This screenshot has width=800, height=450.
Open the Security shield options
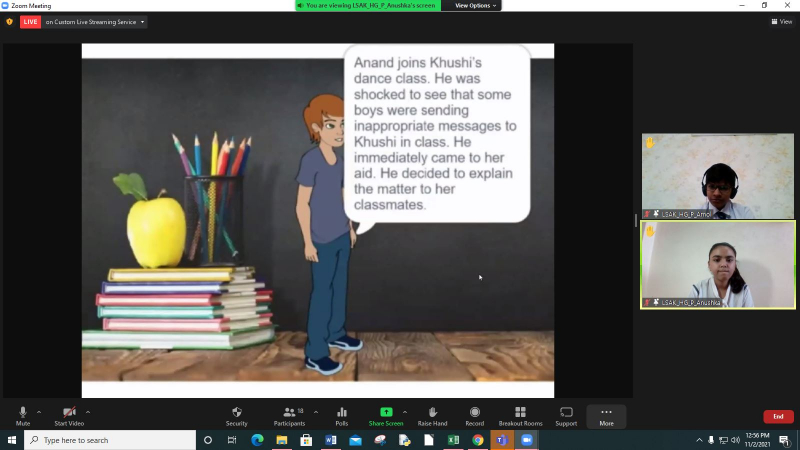point(236,415)
